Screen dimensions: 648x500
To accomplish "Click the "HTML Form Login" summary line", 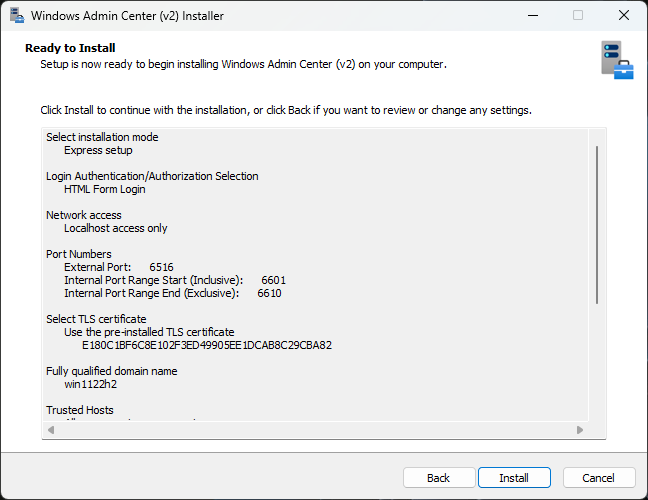I will [105, 189].
